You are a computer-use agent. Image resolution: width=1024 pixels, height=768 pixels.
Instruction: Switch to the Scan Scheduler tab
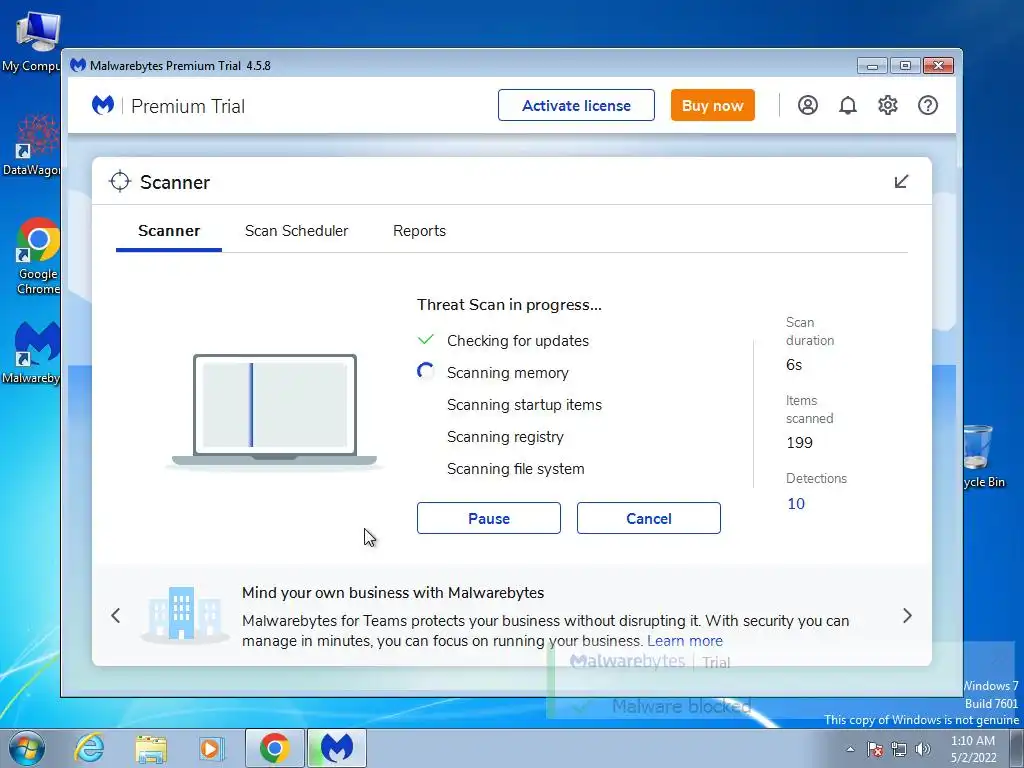[x=296, y=231]
